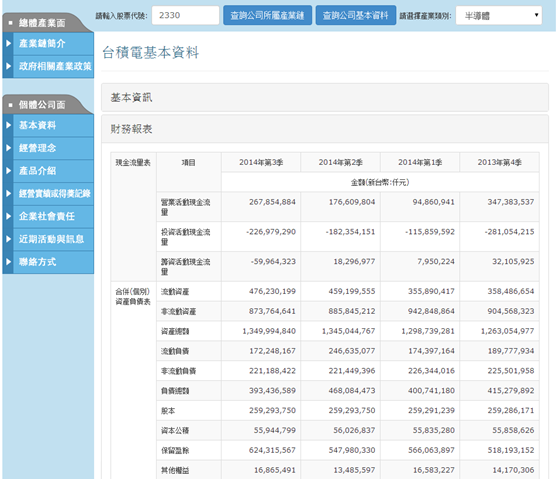Click the arrow icon beside 基本資料
560x479 pixels.
point(9,125)
